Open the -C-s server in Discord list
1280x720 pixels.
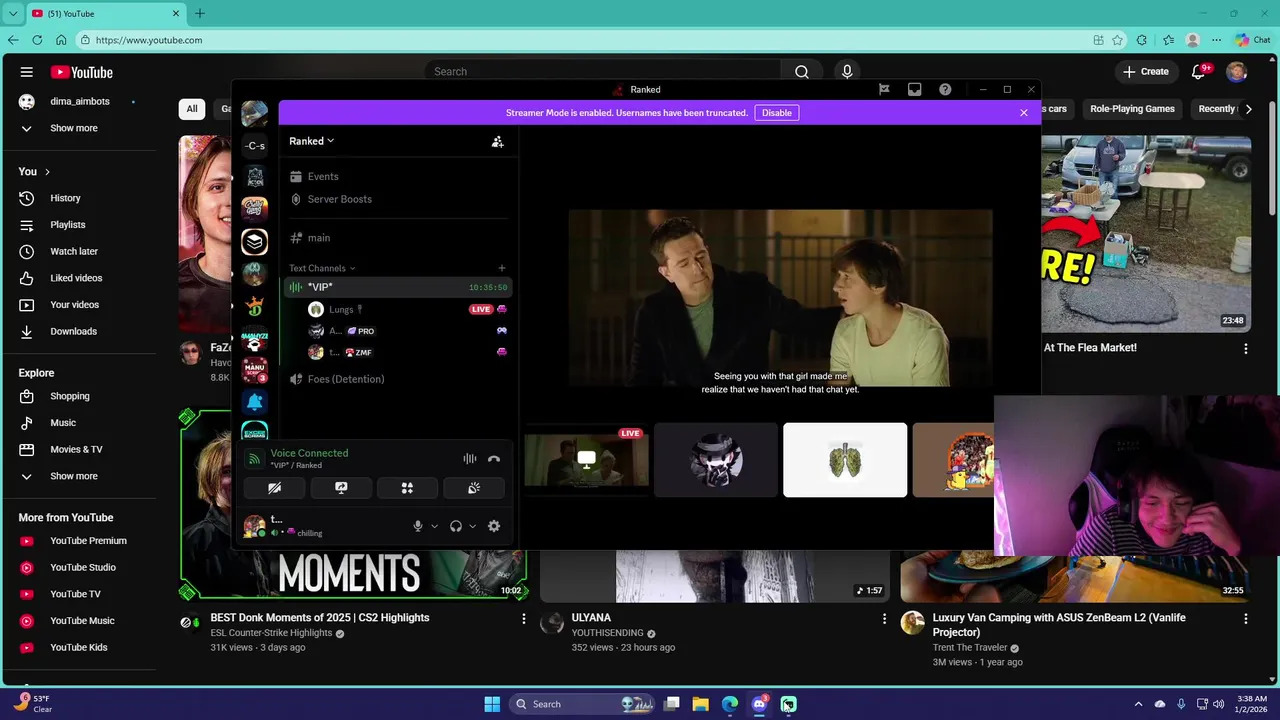click(255, 146)
